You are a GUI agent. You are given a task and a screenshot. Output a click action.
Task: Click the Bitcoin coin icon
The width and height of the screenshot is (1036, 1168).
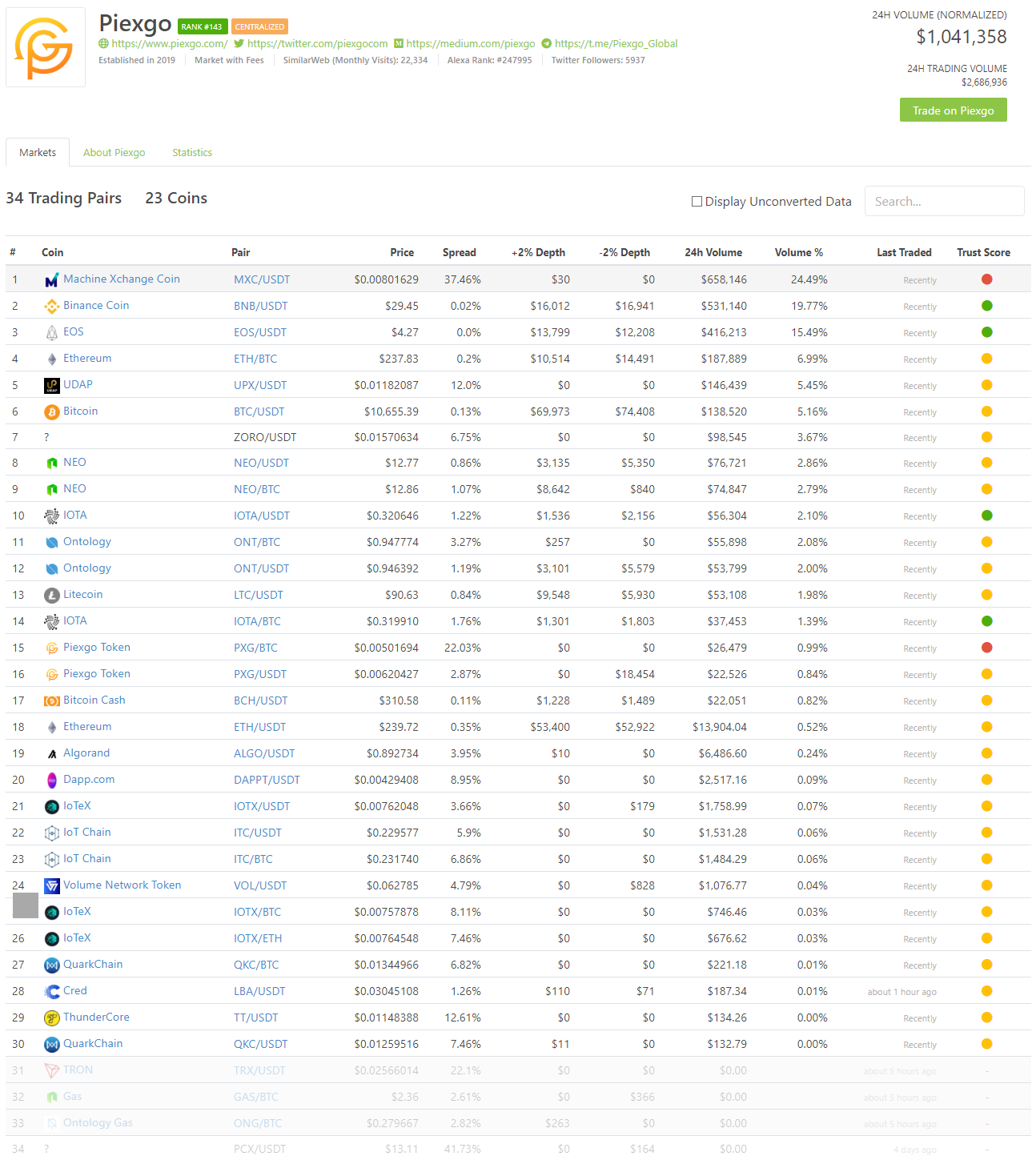(x=52, y=412)
